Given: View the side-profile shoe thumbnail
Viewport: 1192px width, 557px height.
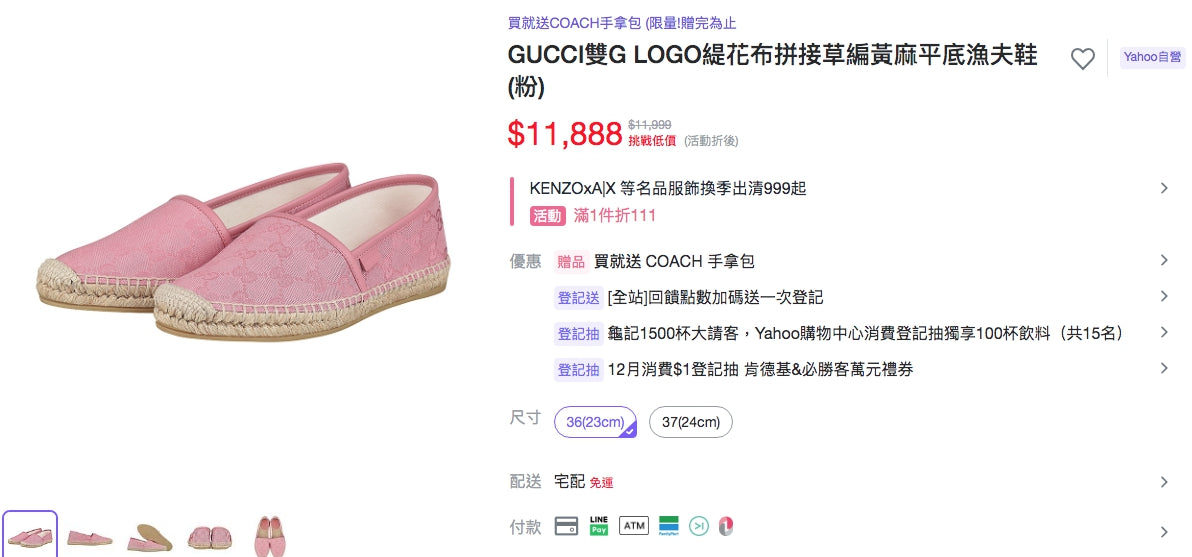Looking at the screenshot, I should pyautogui.click(x=90, y=536).
